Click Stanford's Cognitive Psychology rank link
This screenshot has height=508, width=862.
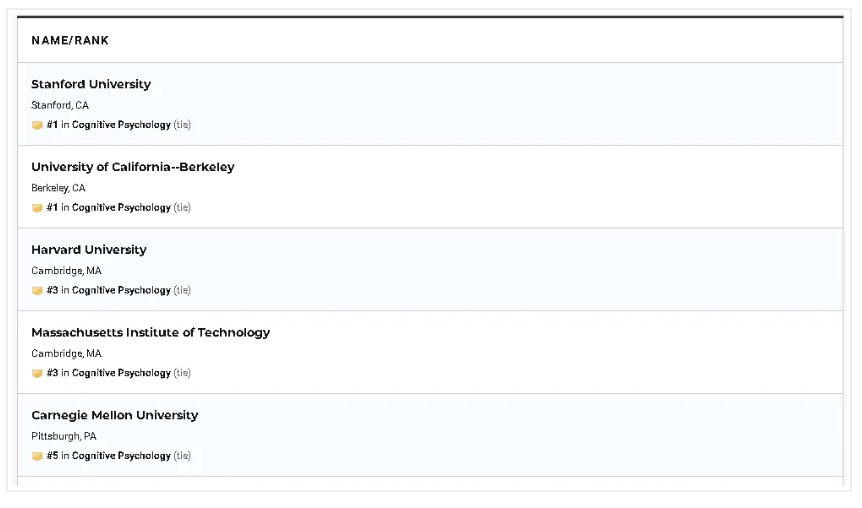(109, 125)
